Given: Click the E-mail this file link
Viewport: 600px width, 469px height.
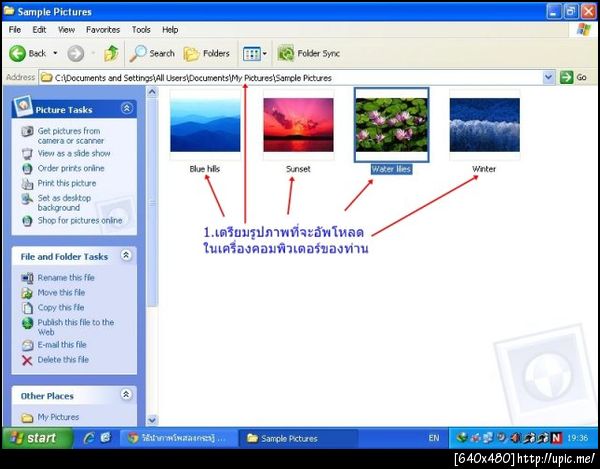Looking at the screenshot, I should coord(62,345).
